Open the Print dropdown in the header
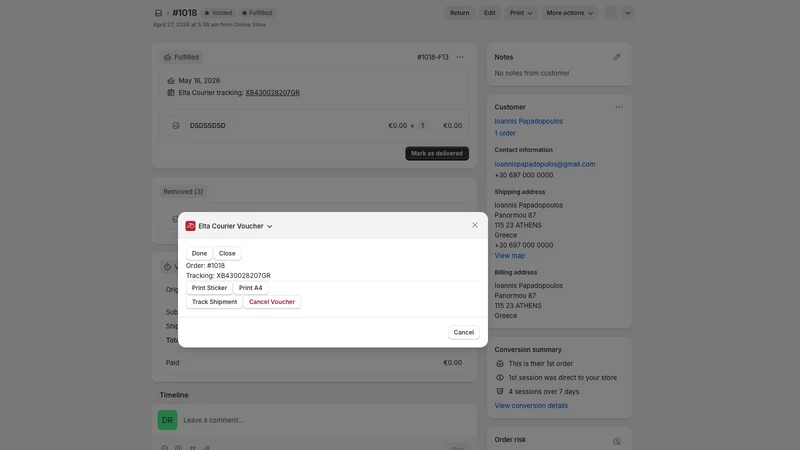The image size is (800, 450). click(x=521, y=13)
